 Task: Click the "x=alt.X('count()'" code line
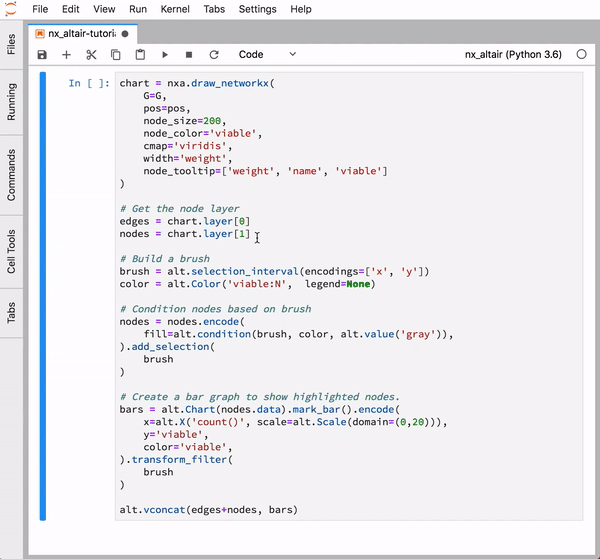[x=295, y=422]
